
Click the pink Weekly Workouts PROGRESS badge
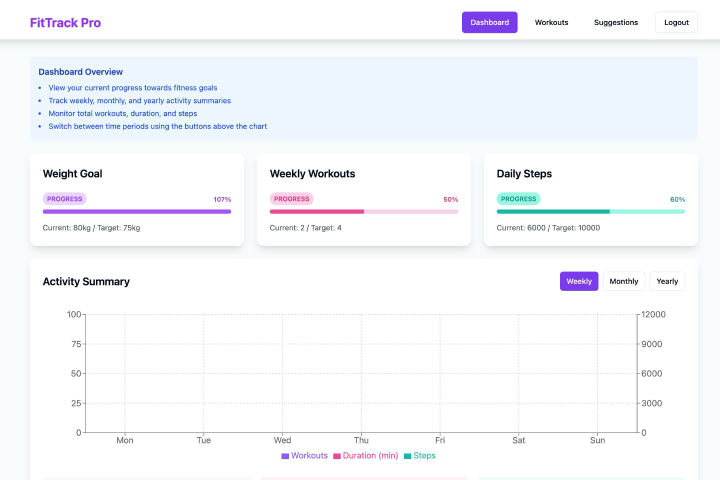[x=291, y=199]
